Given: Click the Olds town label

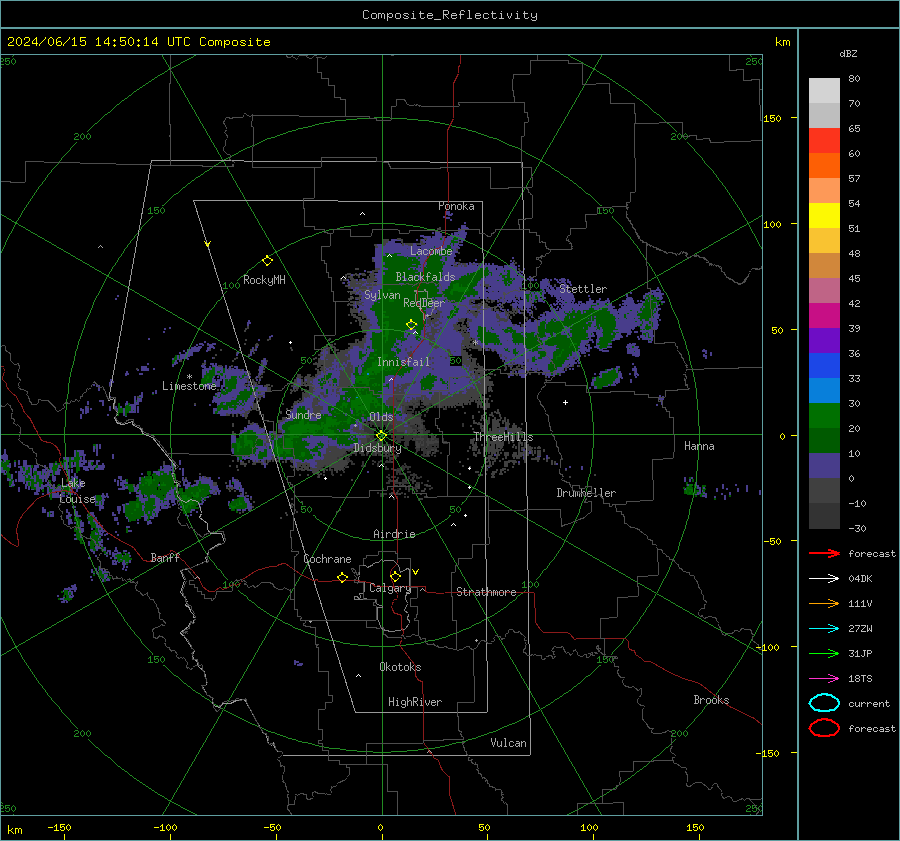Looking at the screenshot, I should 381,417.
